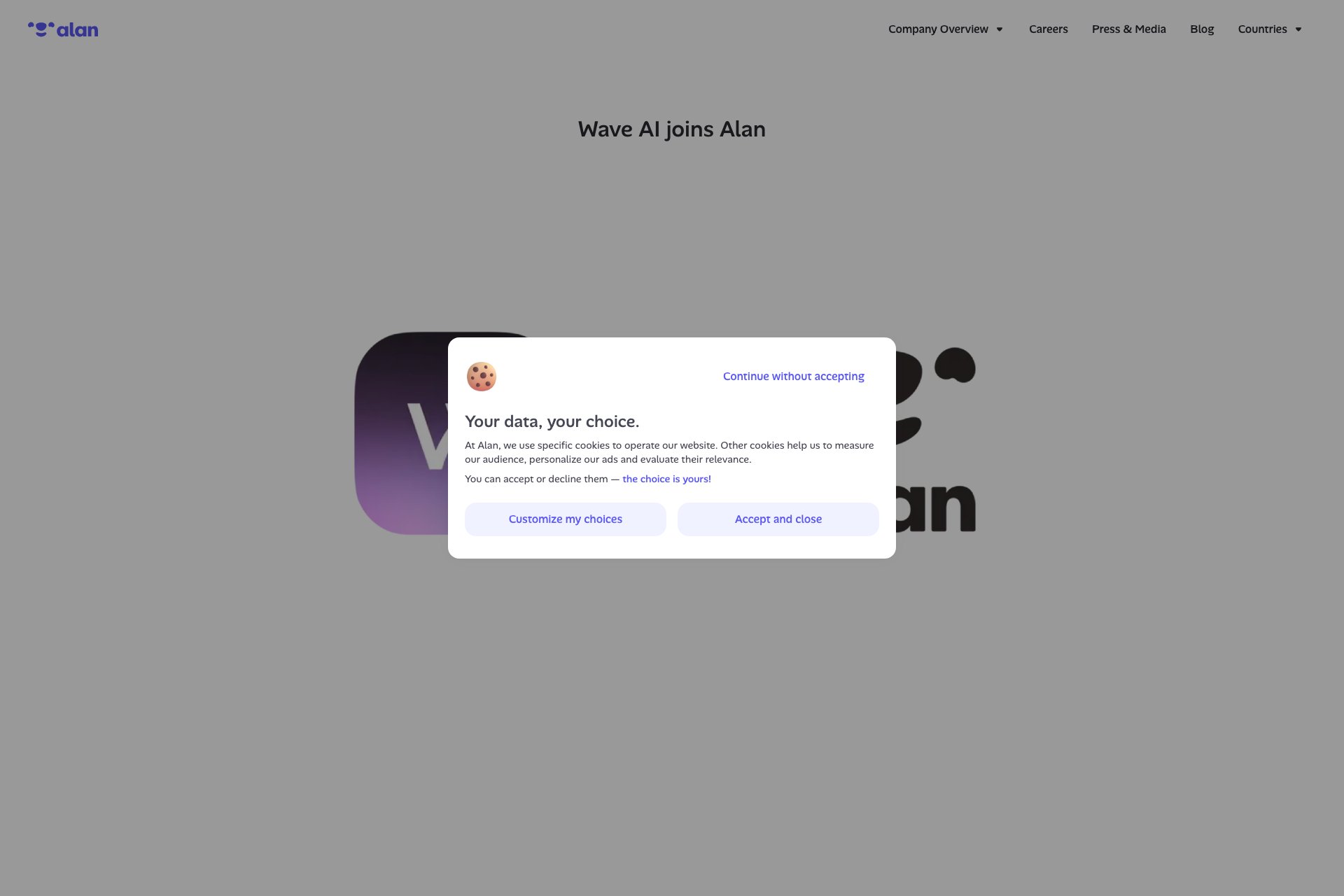This screenshot has width=1344, height=896.
Task: Click the "Wave AI joins Alan" heading
Action: 671,129
